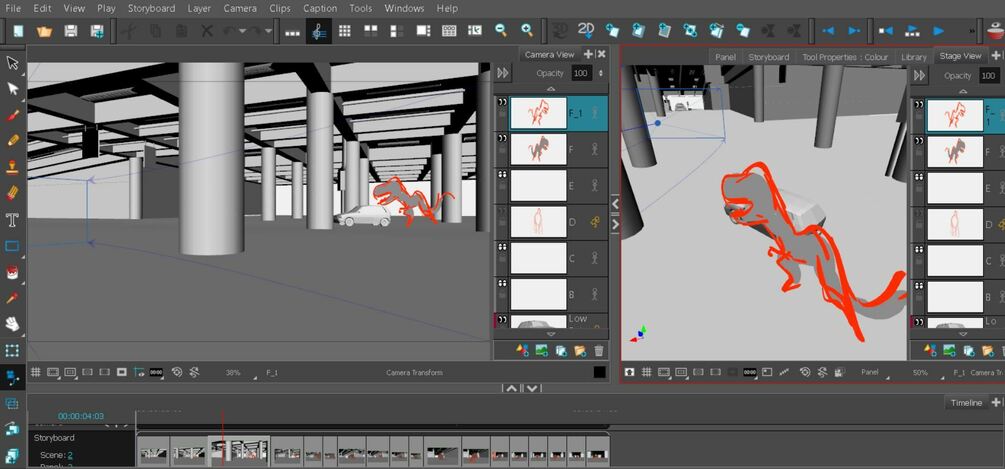Image resolution: width=1005 pixels, height=469 pixels.
Task: Select the Contour Editor tool
Action: [x=12, y=89]
